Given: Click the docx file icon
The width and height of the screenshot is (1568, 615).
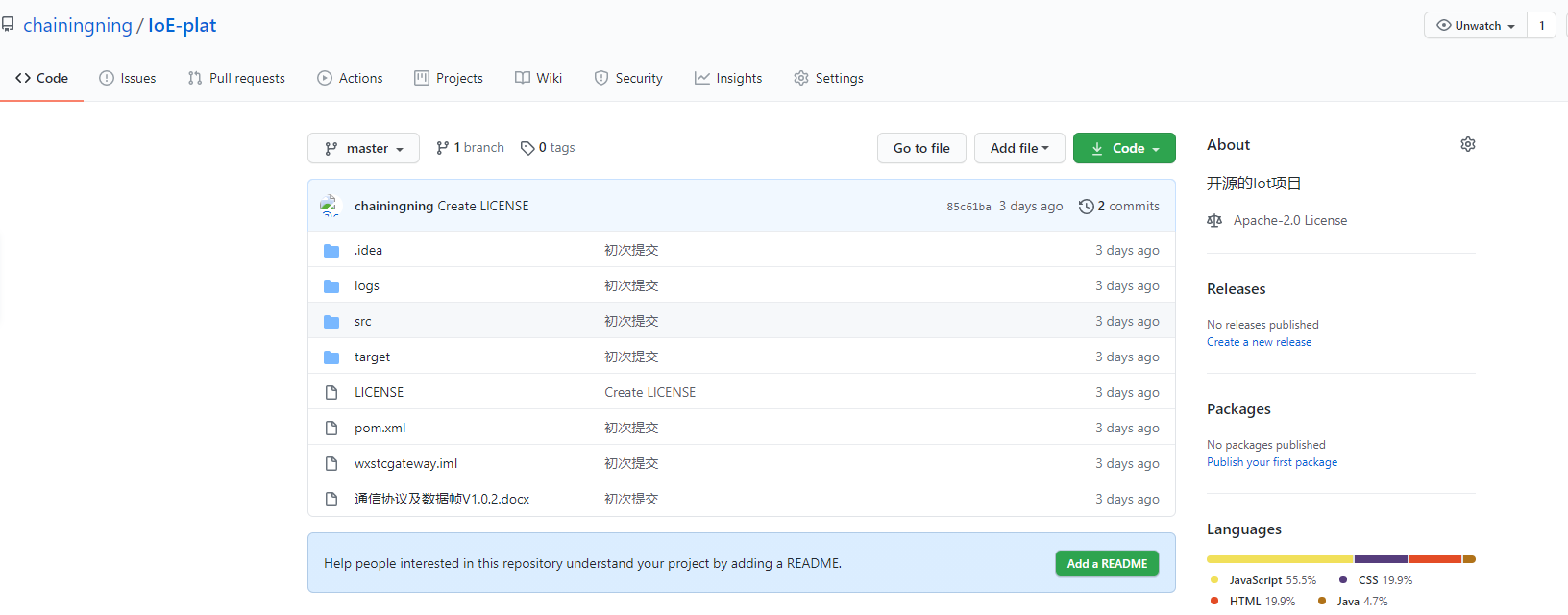Looking at the screenshot, I should tap(331, 499).
